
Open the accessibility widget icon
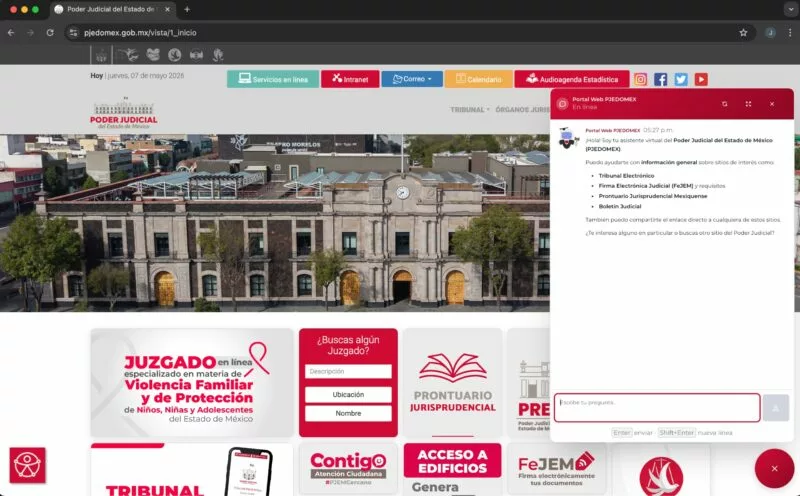[x=28, y=465]
